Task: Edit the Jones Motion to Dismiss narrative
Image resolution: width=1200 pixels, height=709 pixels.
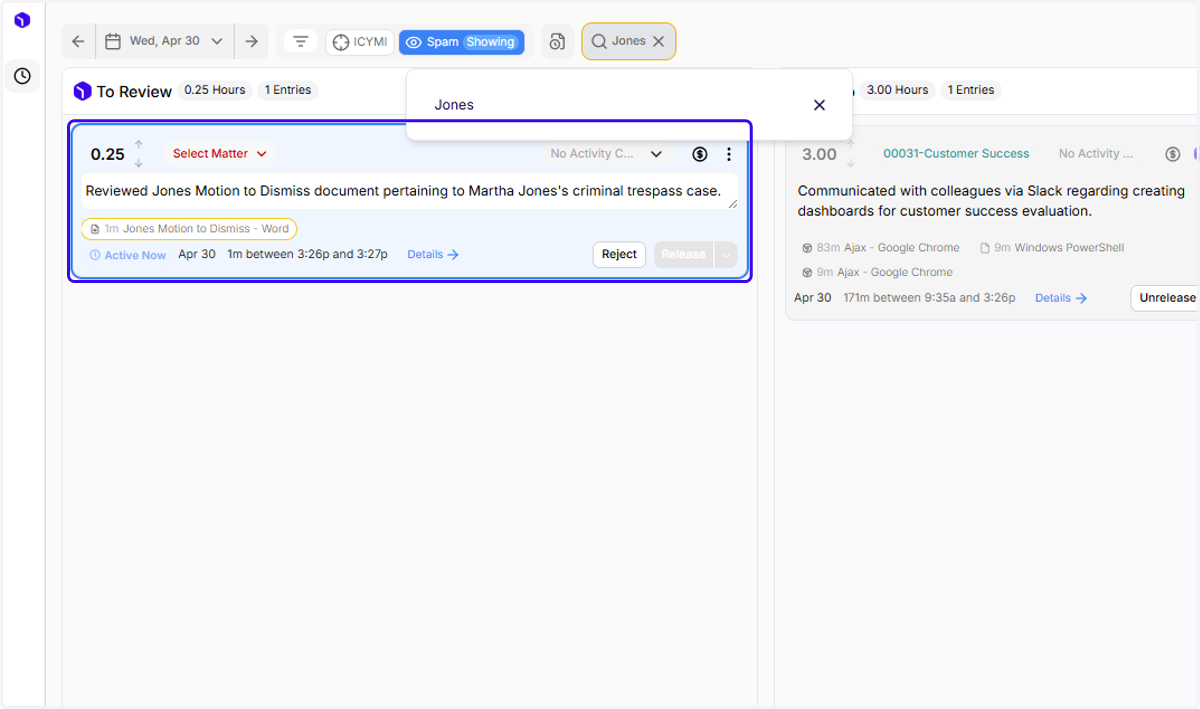Action: click(409, 191)
